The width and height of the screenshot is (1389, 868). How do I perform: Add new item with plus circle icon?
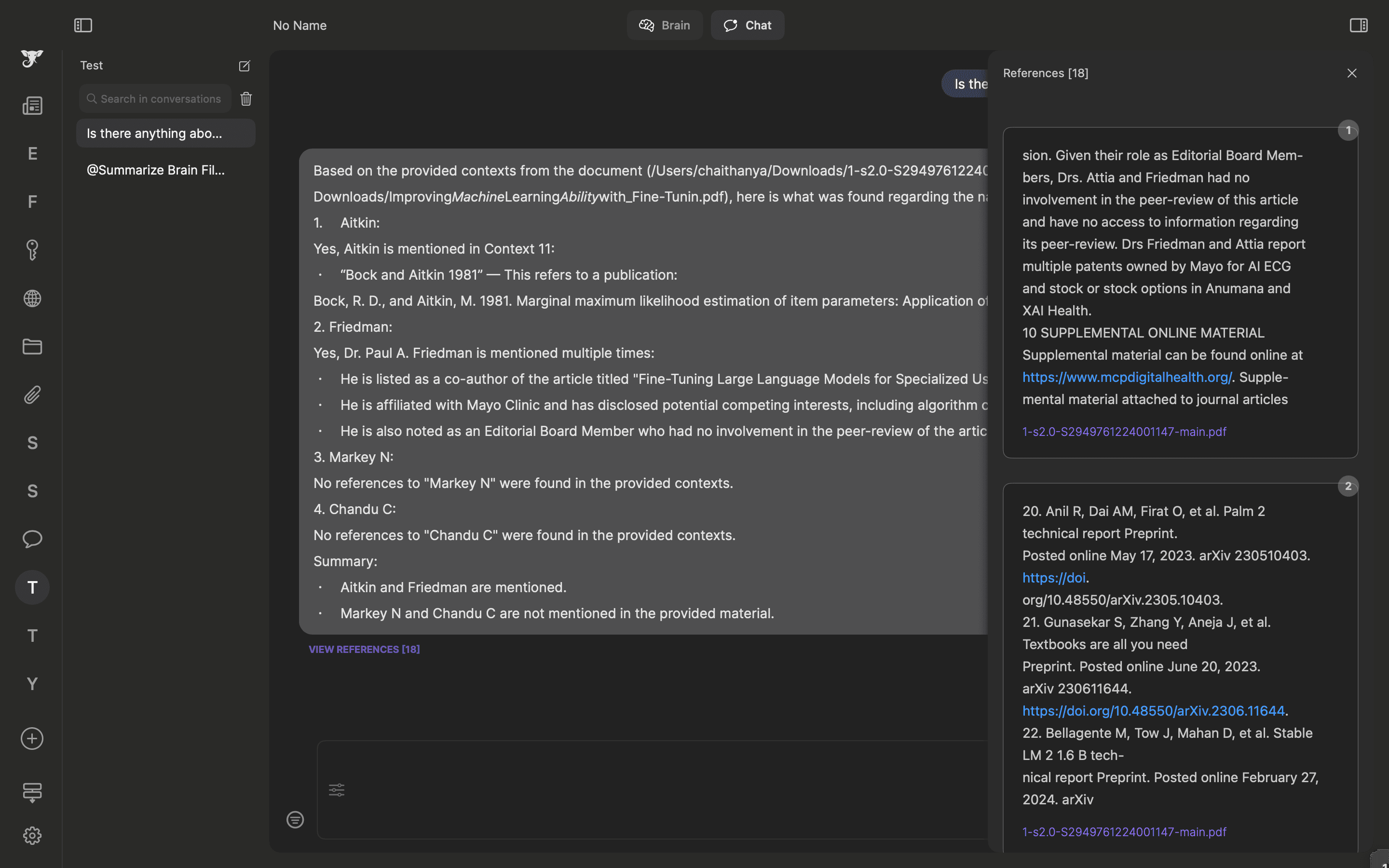[32, 738]
